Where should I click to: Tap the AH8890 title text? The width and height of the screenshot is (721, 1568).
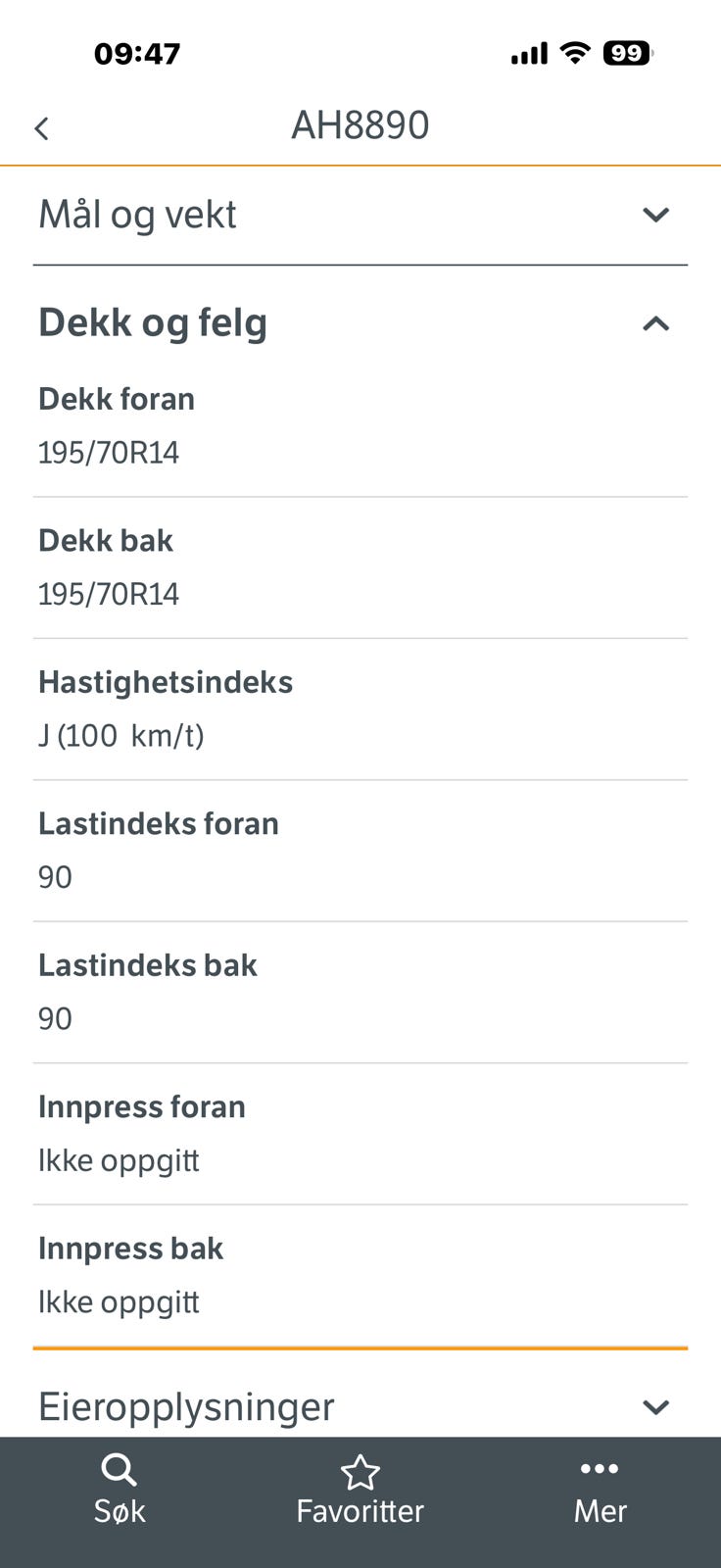tap(360, 125)
